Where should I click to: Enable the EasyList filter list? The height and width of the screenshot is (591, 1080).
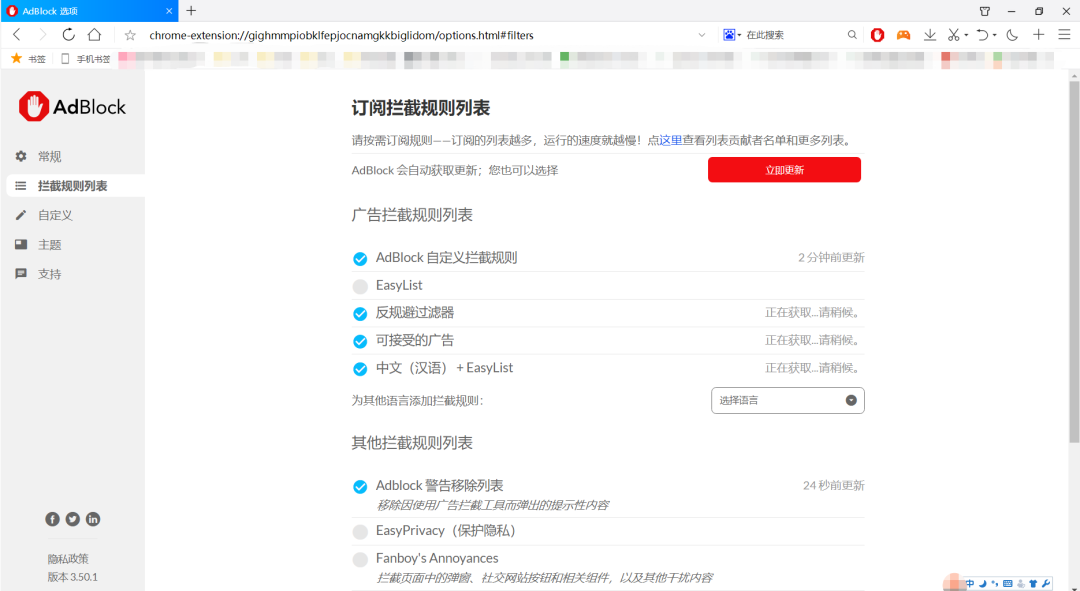pos(360,286)
